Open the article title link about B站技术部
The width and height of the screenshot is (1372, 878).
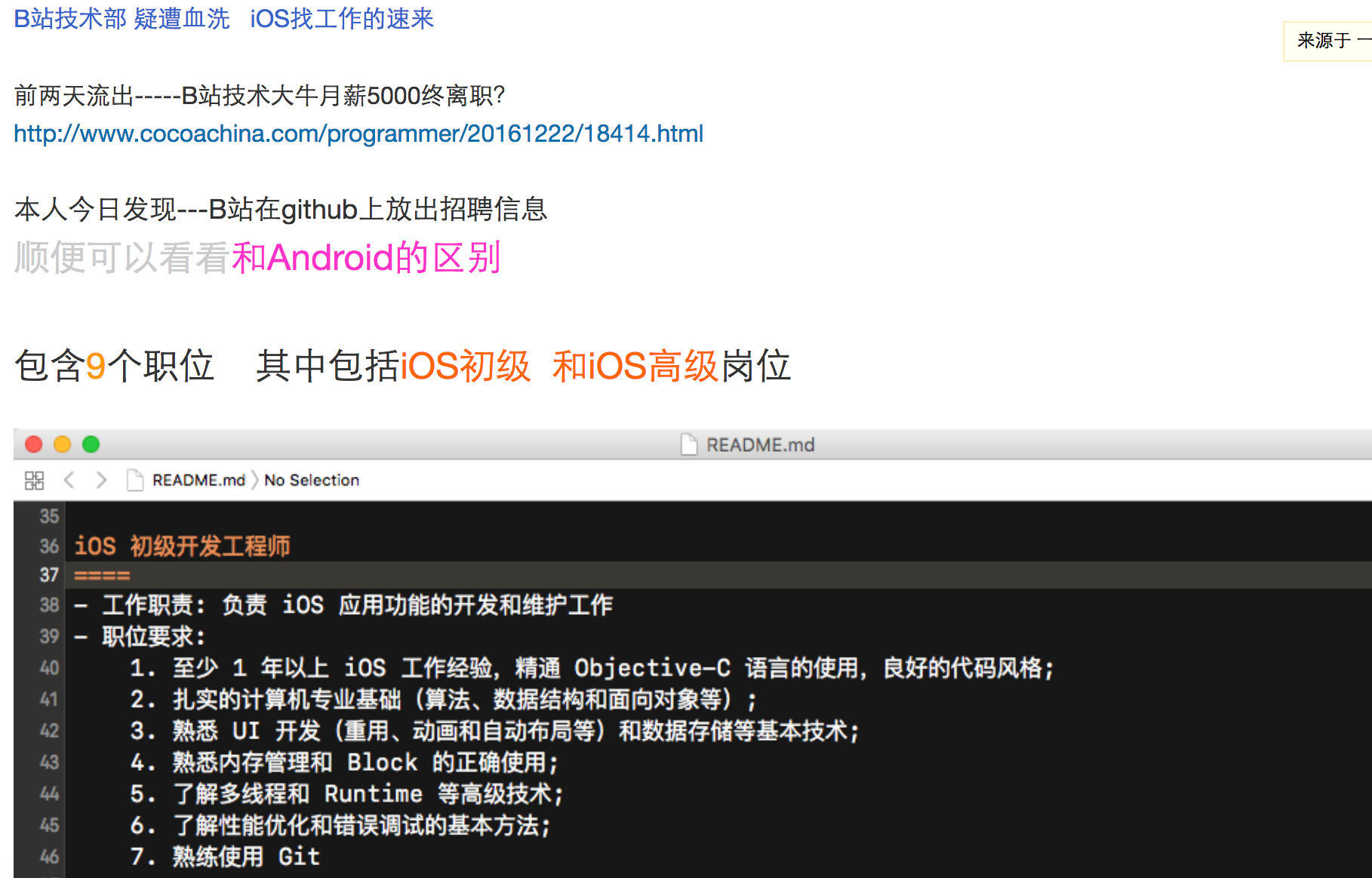coord(223,18)
